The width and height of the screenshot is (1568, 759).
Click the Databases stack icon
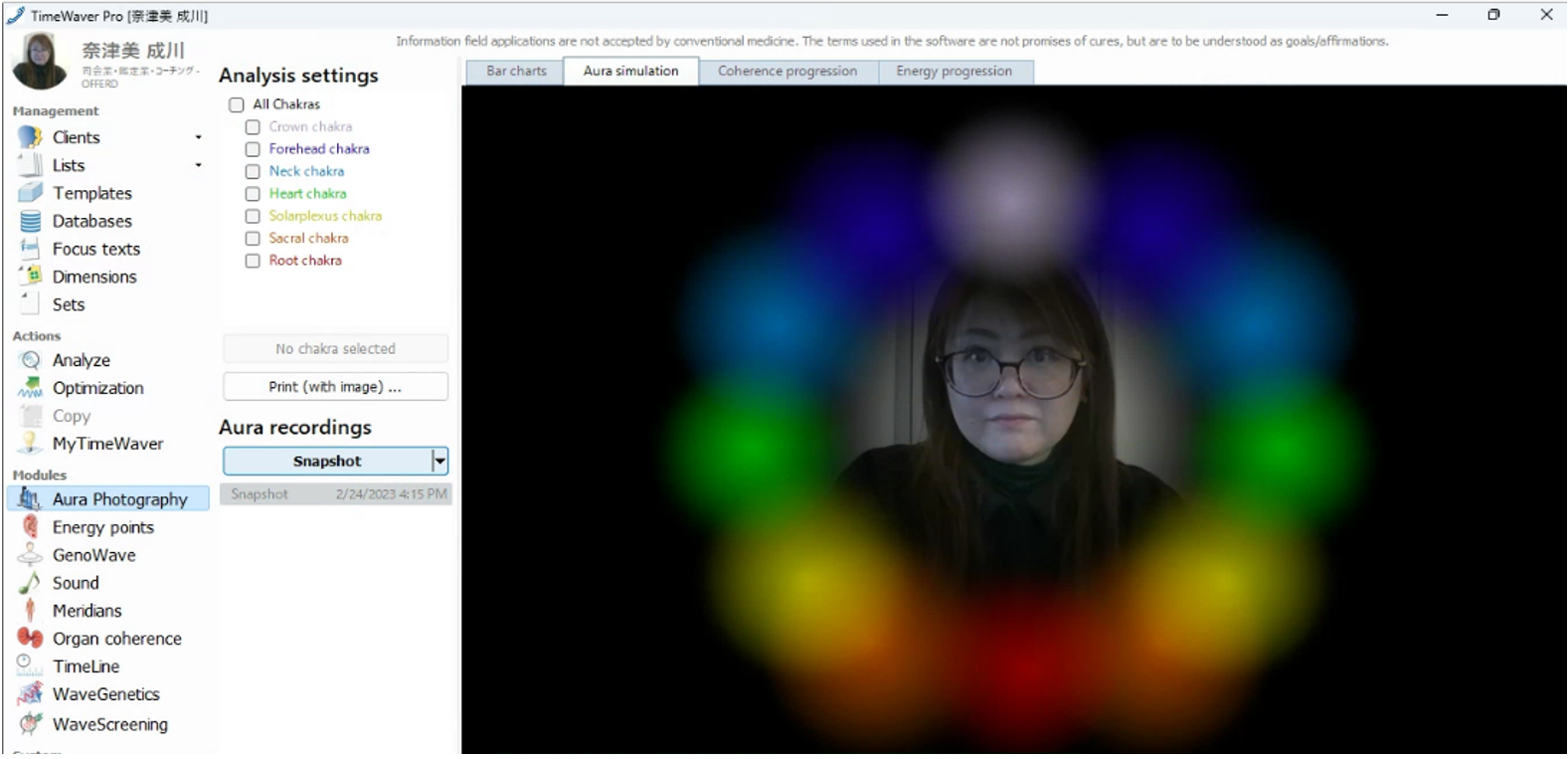tap(31, 221)
